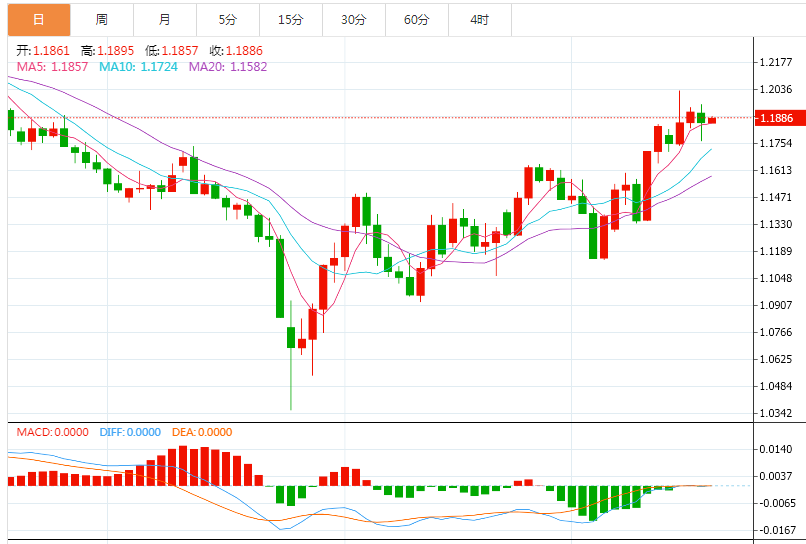Click the 1.1613 price axis value

click(776, 170)
